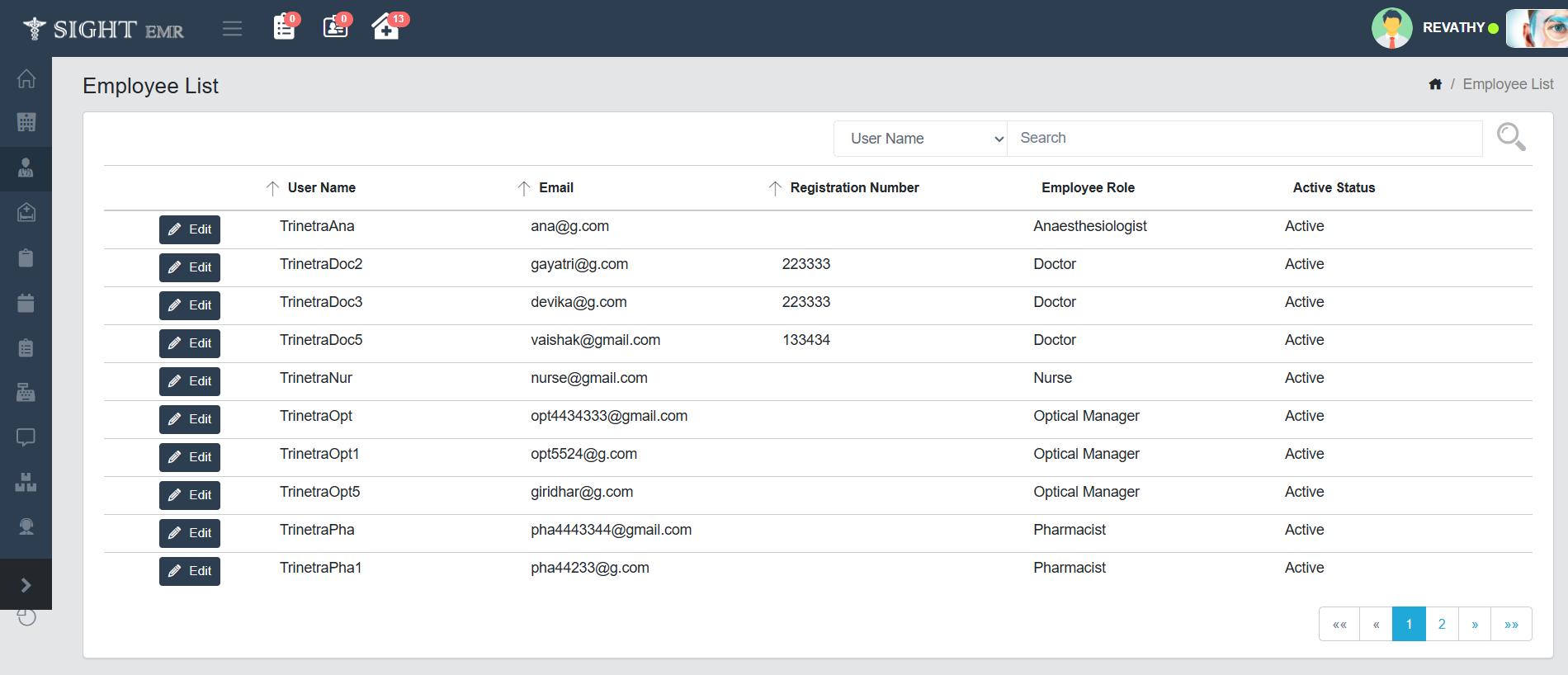Click the cash register sidebar icon
Viewport: 1568px width, 675px height.
pyautogui.click(x=26, y=392)
